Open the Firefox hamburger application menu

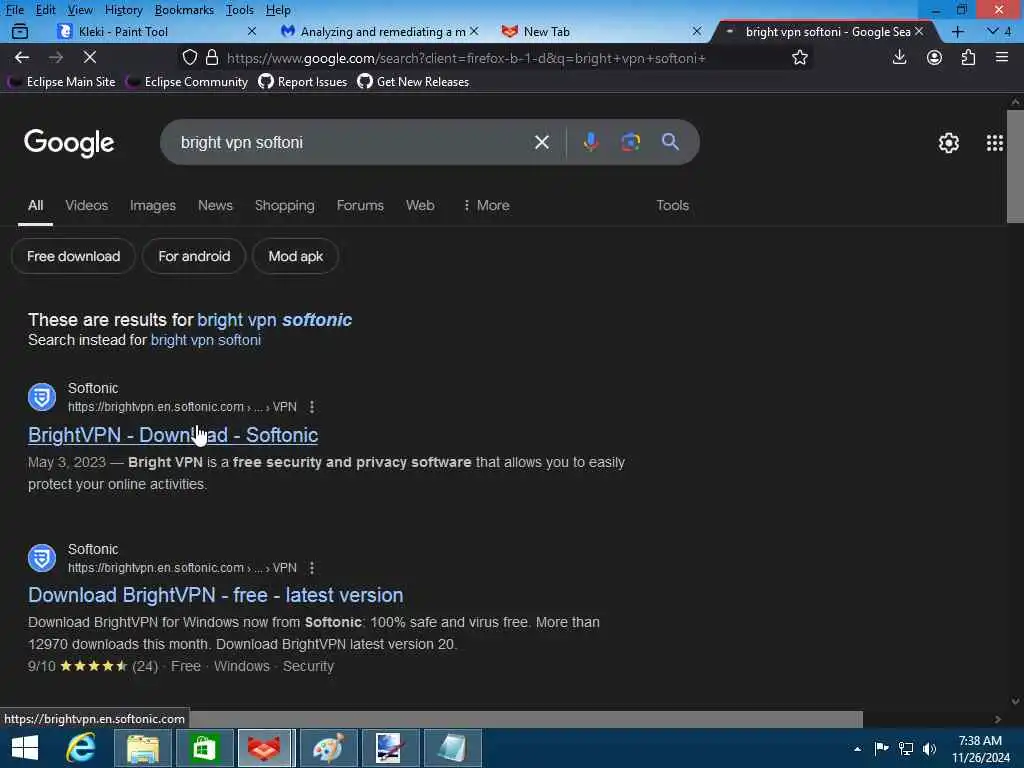1002,57
